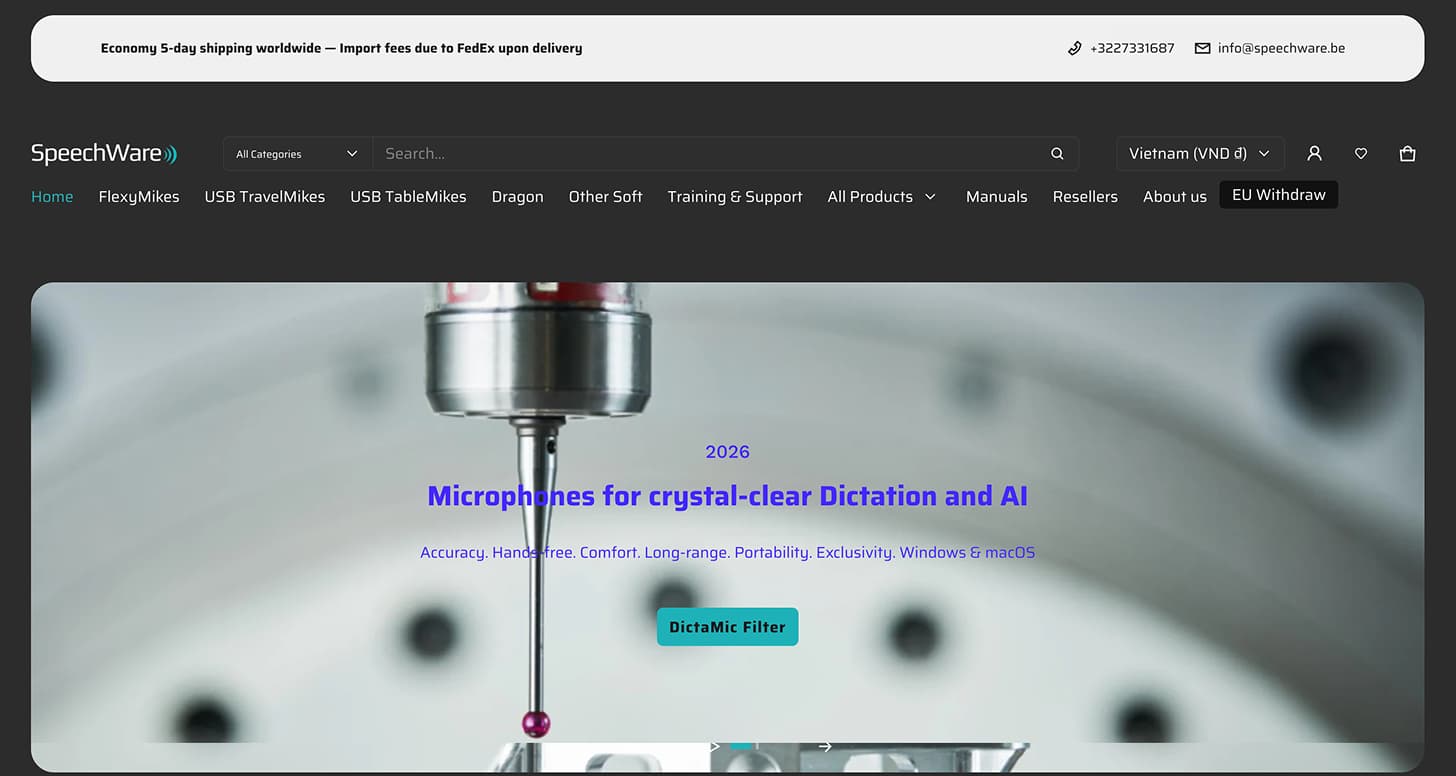Click the DictaMic Filter button
This screenshot has width=1456, height=776.
[x=727, y=627]
